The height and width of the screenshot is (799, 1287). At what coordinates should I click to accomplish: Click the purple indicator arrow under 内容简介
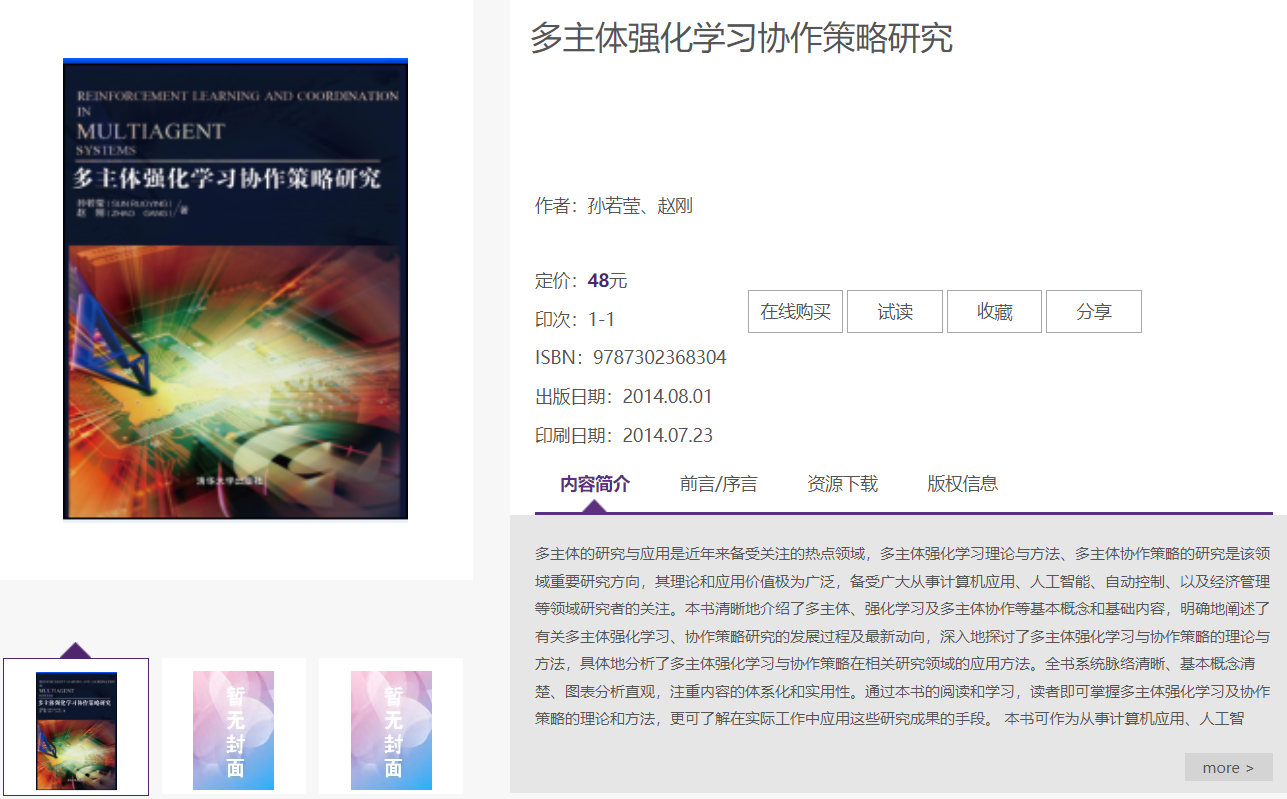tap(594, 507)
